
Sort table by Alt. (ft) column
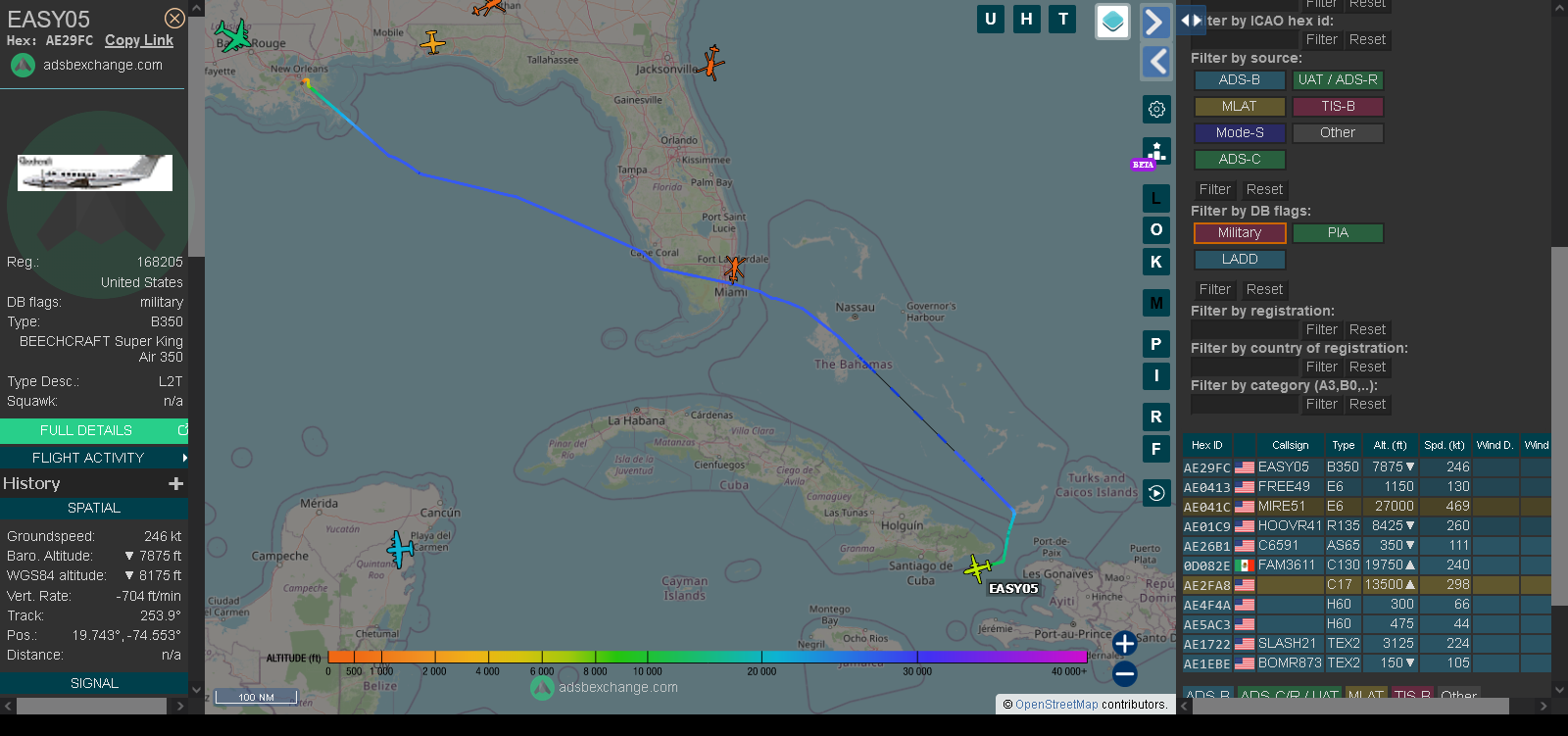1390,445
